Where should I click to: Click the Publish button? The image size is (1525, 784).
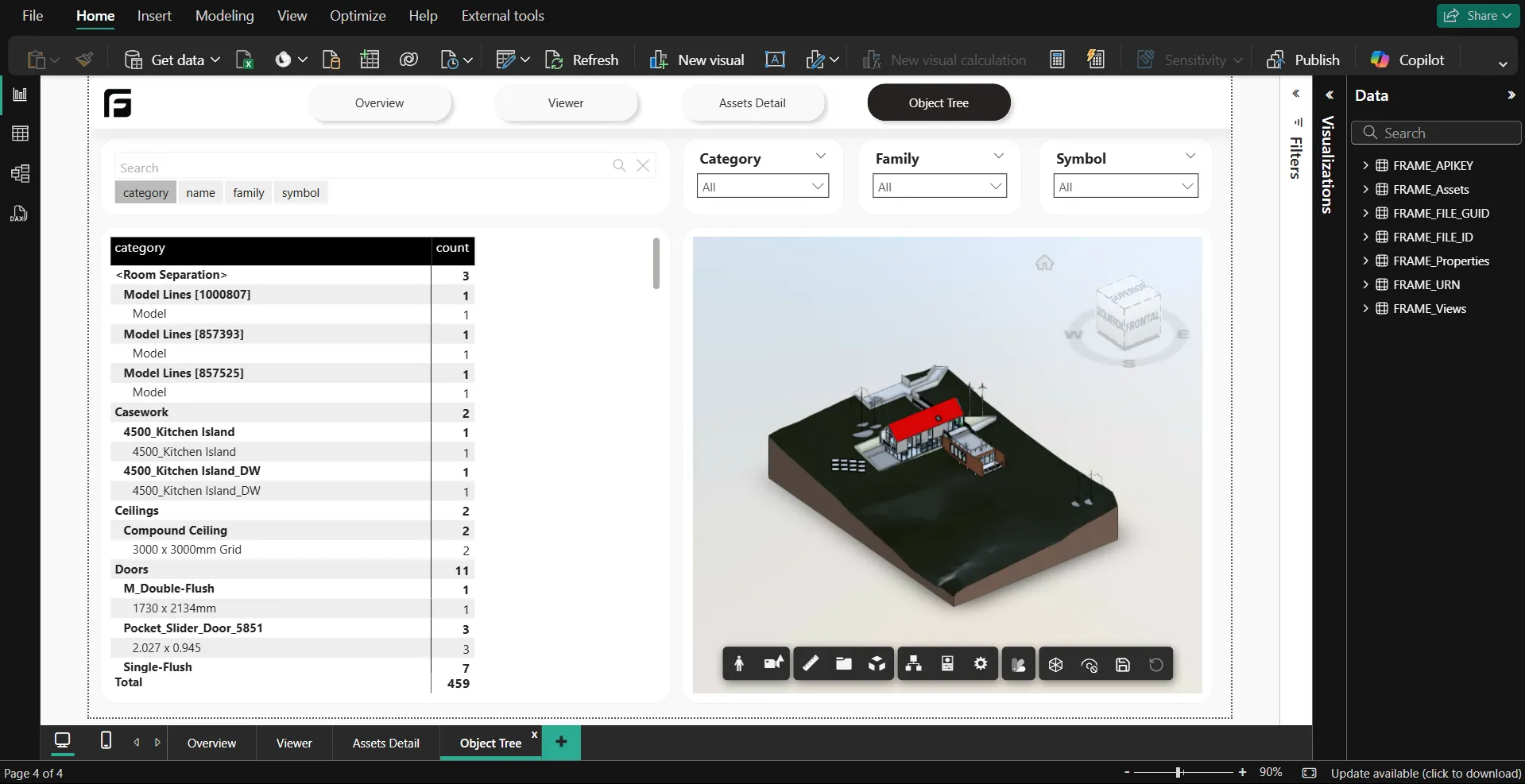pyautogui.click(x=1303, y=60)
